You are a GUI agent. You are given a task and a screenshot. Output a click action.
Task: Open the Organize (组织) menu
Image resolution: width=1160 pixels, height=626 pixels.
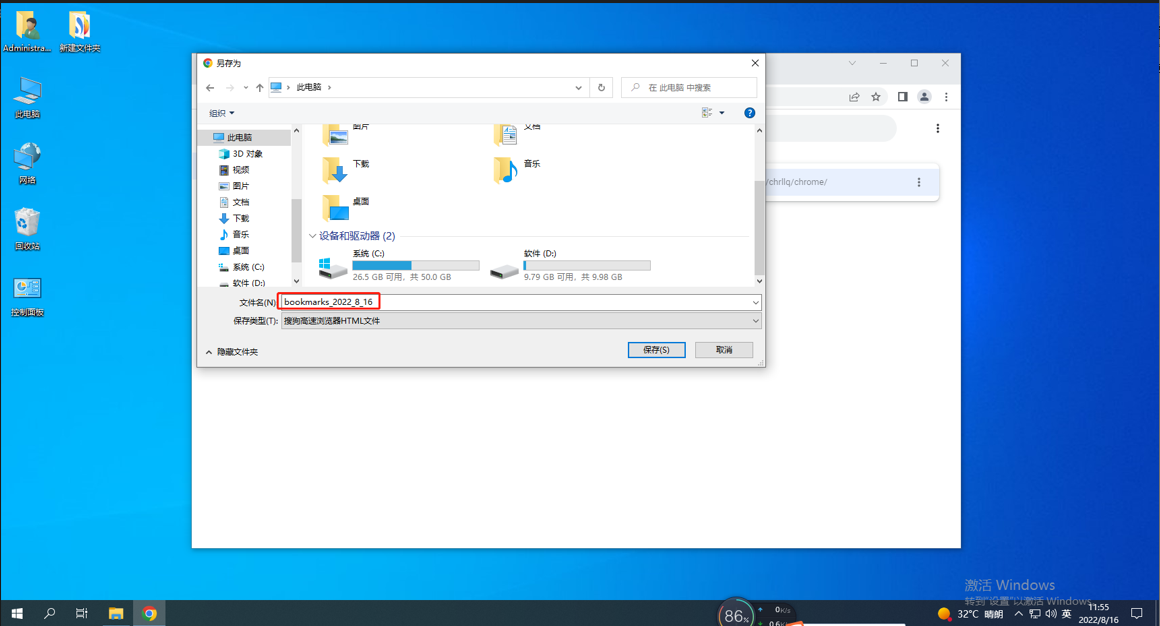221,113
